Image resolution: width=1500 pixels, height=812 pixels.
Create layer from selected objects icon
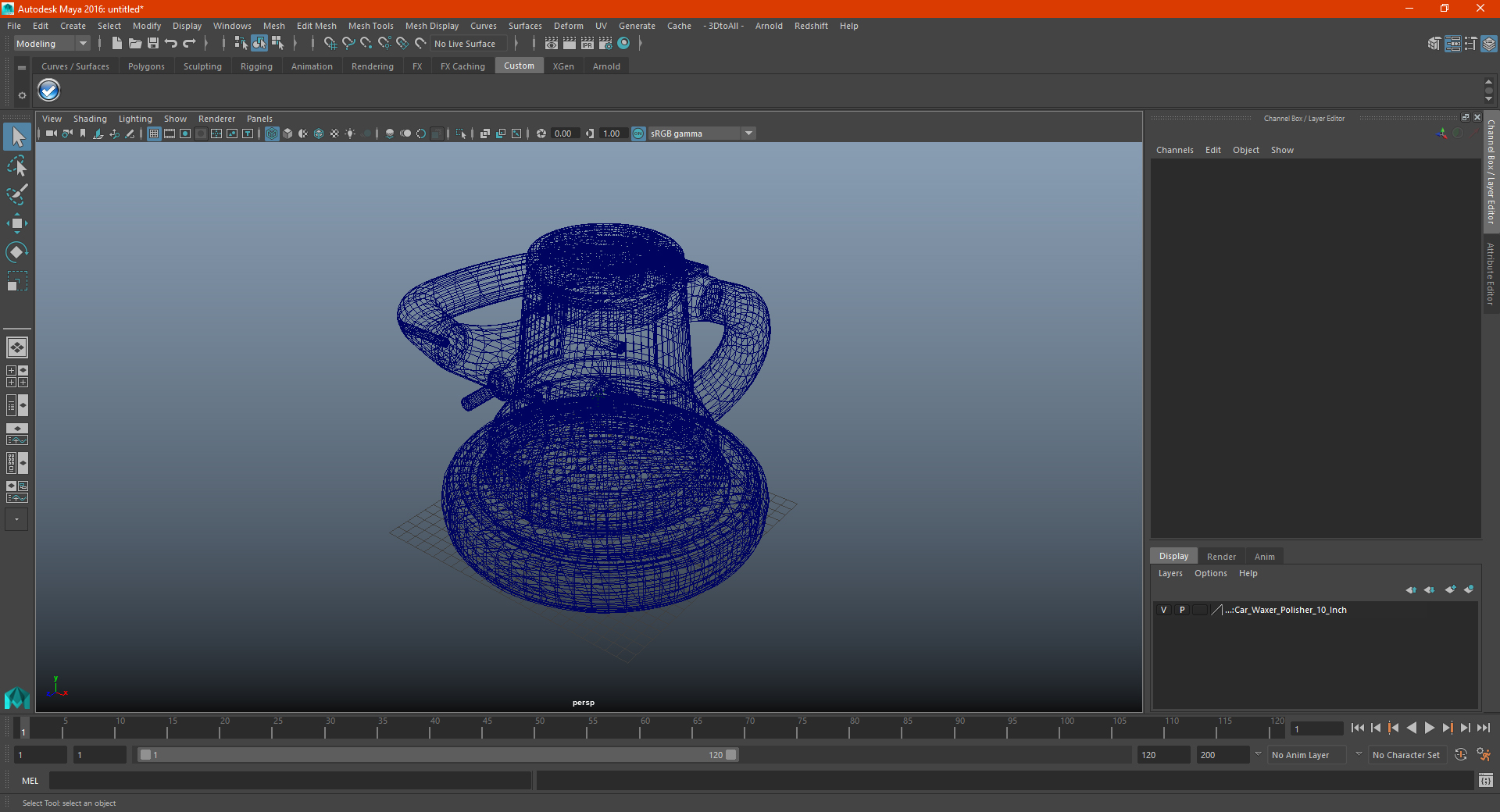[1469, 589]
